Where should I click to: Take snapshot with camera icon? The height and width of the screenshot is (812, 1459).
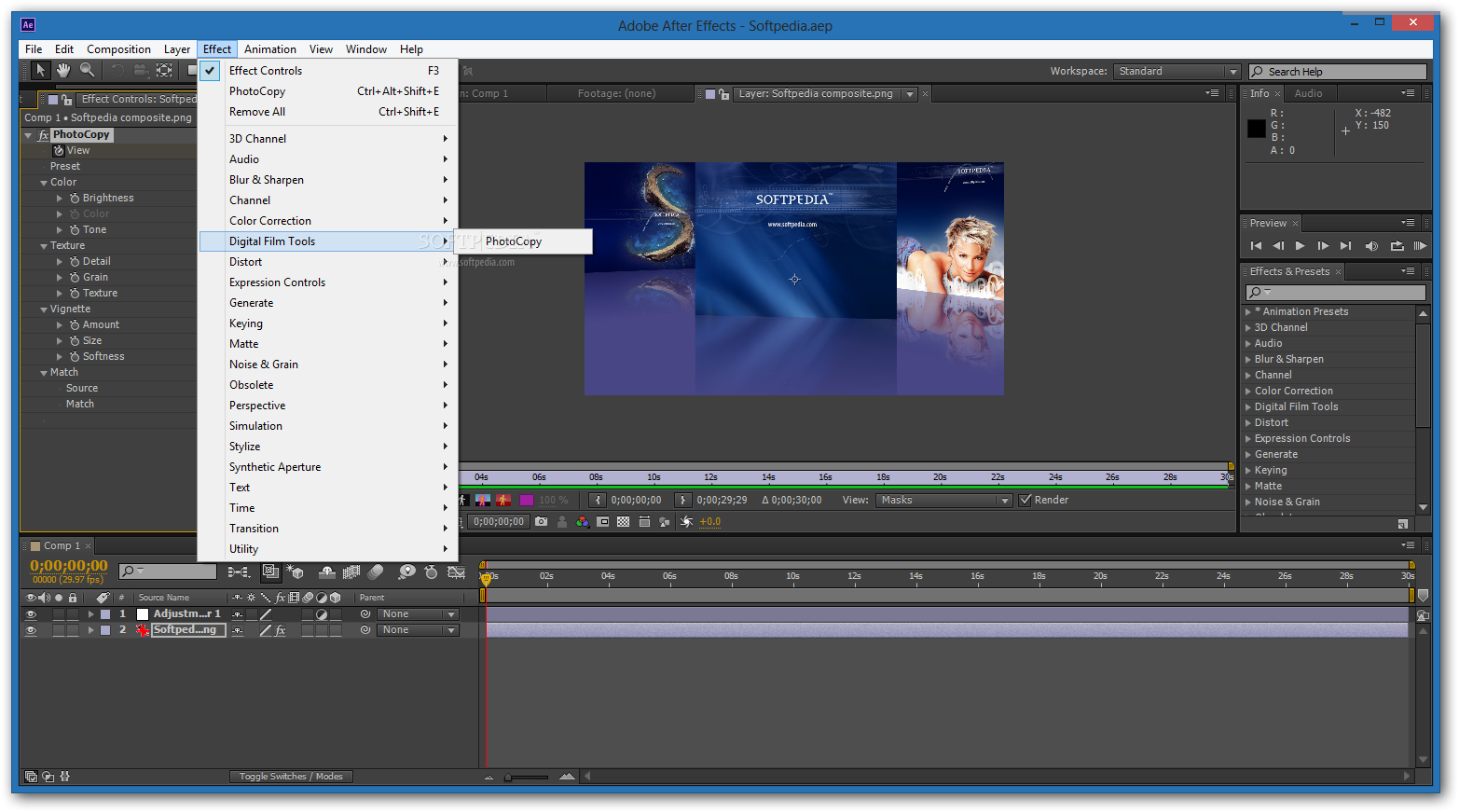pos(541,522)
